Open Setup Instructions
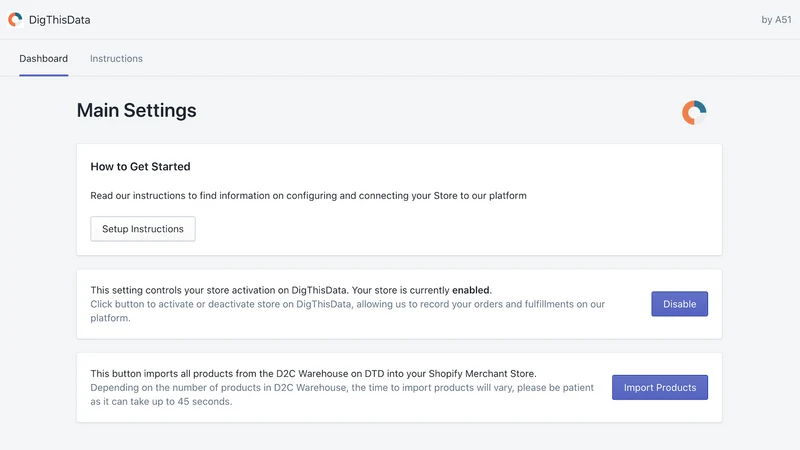Image resolution: width=800 pixels, height=450 pixels. (x=143, y=229)
